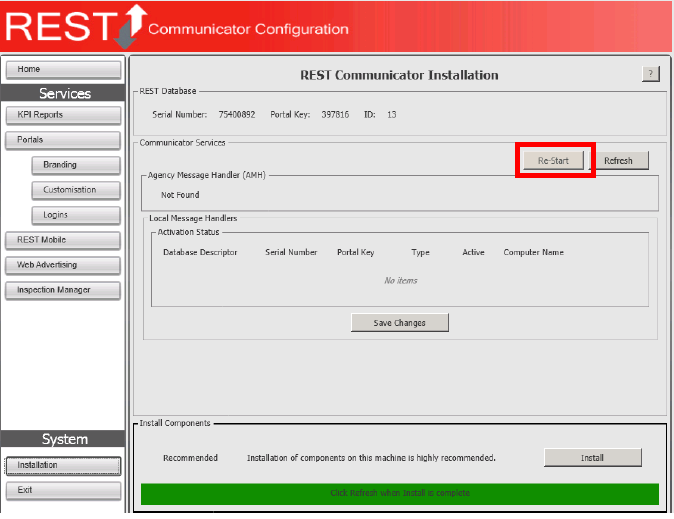The image size is (674, 519).
Task: Open KPI Reports service
Action: point(63,115)
